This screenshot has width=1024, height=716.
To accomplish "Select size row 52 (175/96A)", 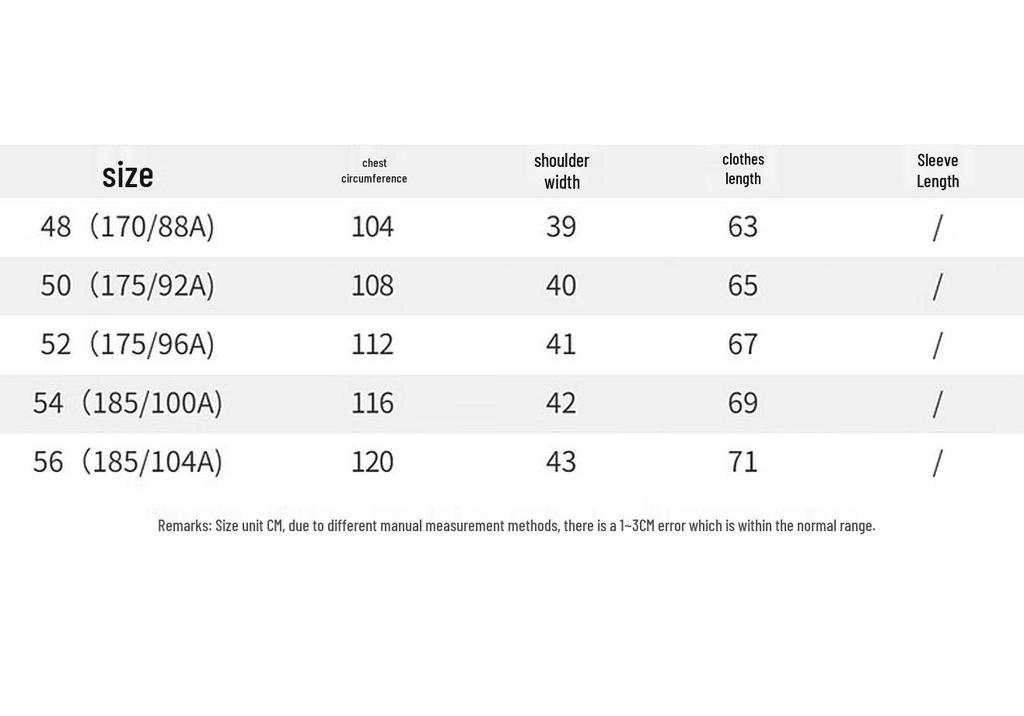I will [512, 345].
